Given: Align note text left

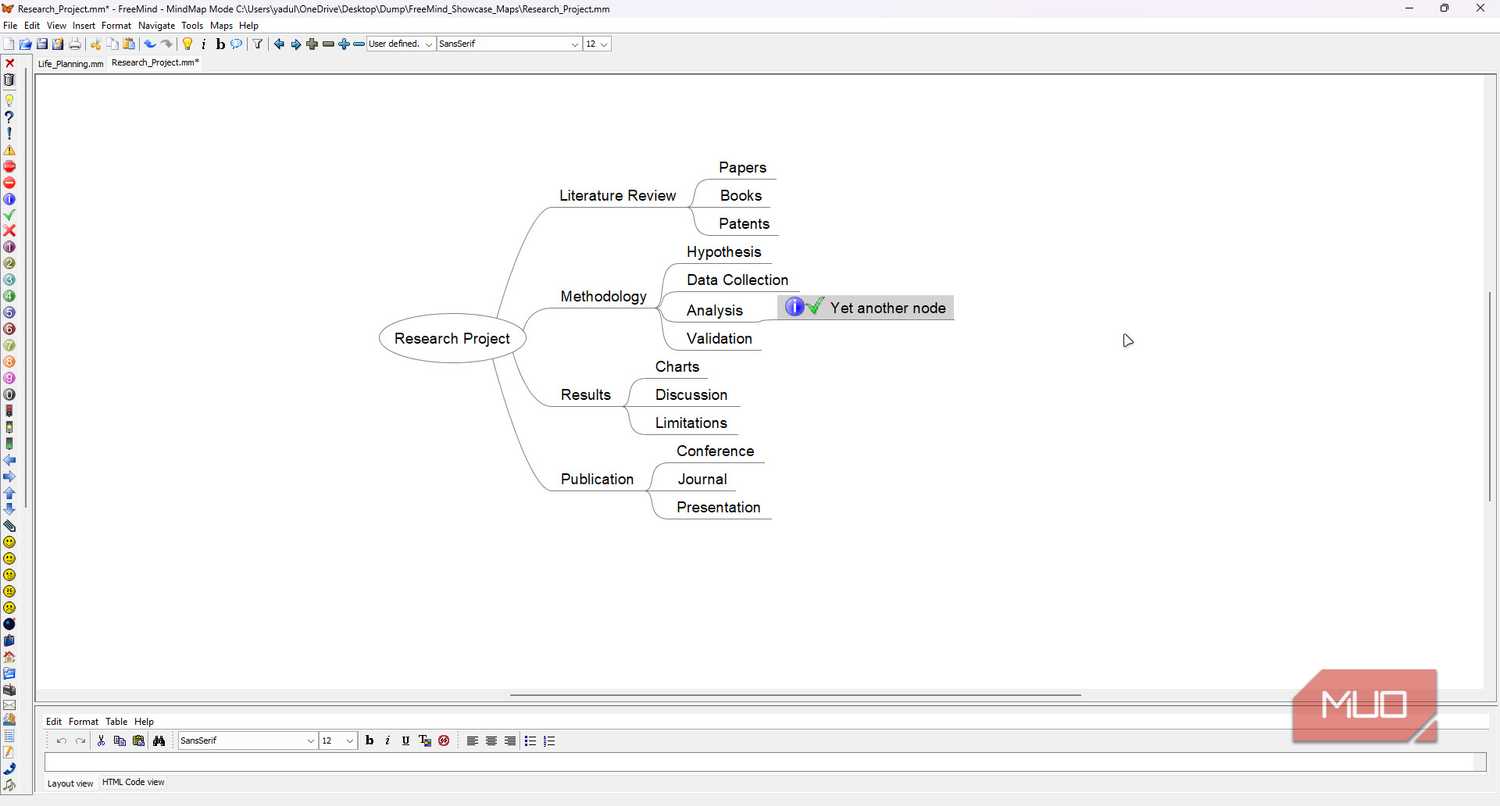Looking at the screenshot, I should tap(473, 741).
